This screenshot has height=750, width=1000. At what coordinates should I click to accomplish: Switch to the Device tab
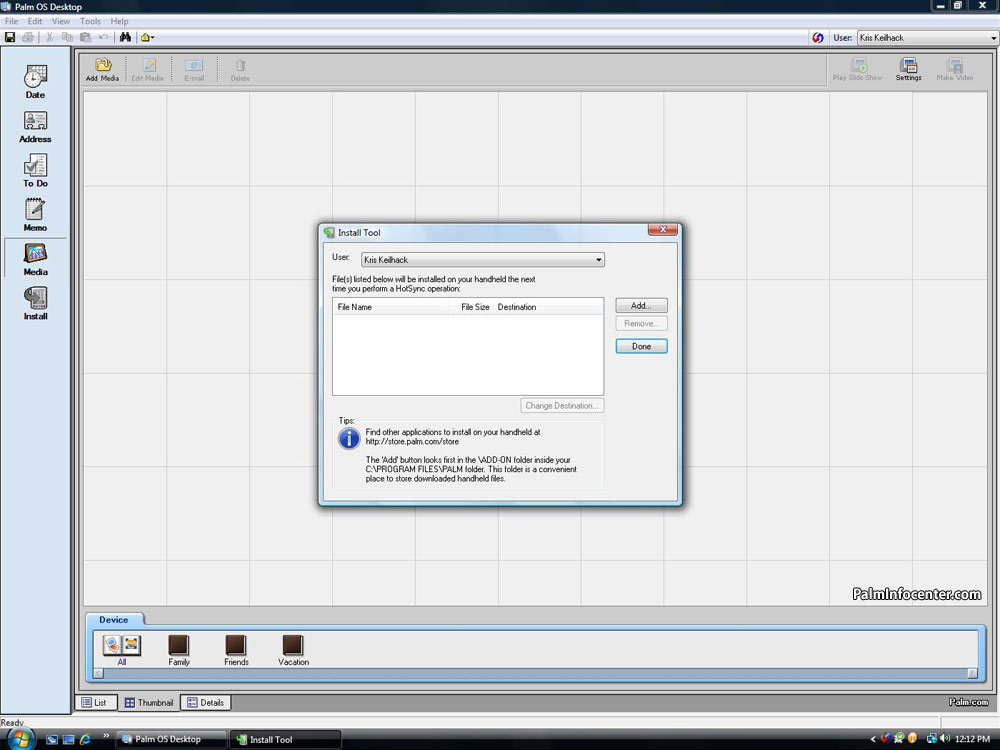(x=114, y=620)
